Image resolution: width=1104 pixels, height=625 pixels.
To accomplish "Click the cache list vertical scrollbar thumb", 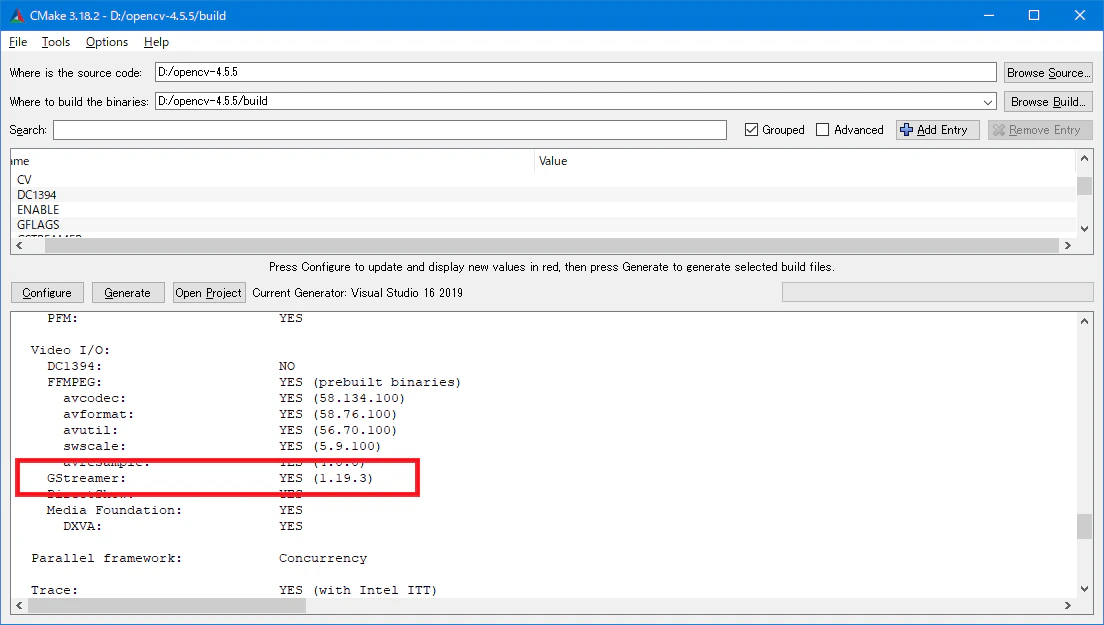I will coord(1084,186).
